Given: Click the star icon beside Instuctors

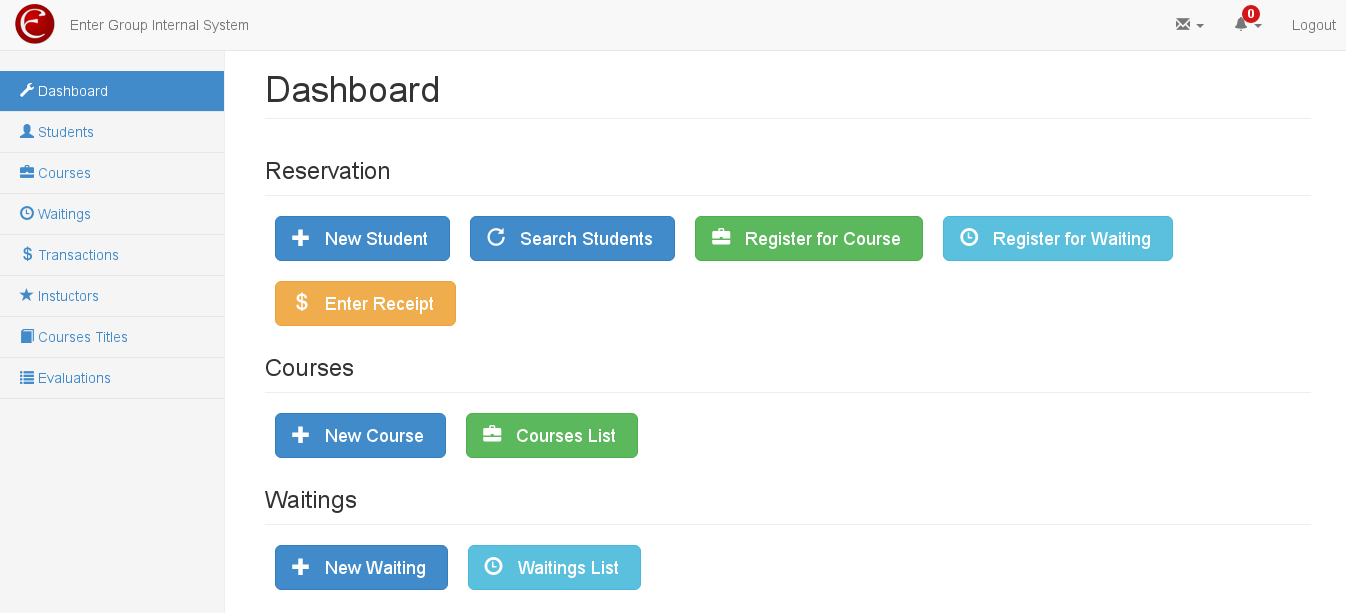Looking at the screenshot, I should click(x=27, y=295).
